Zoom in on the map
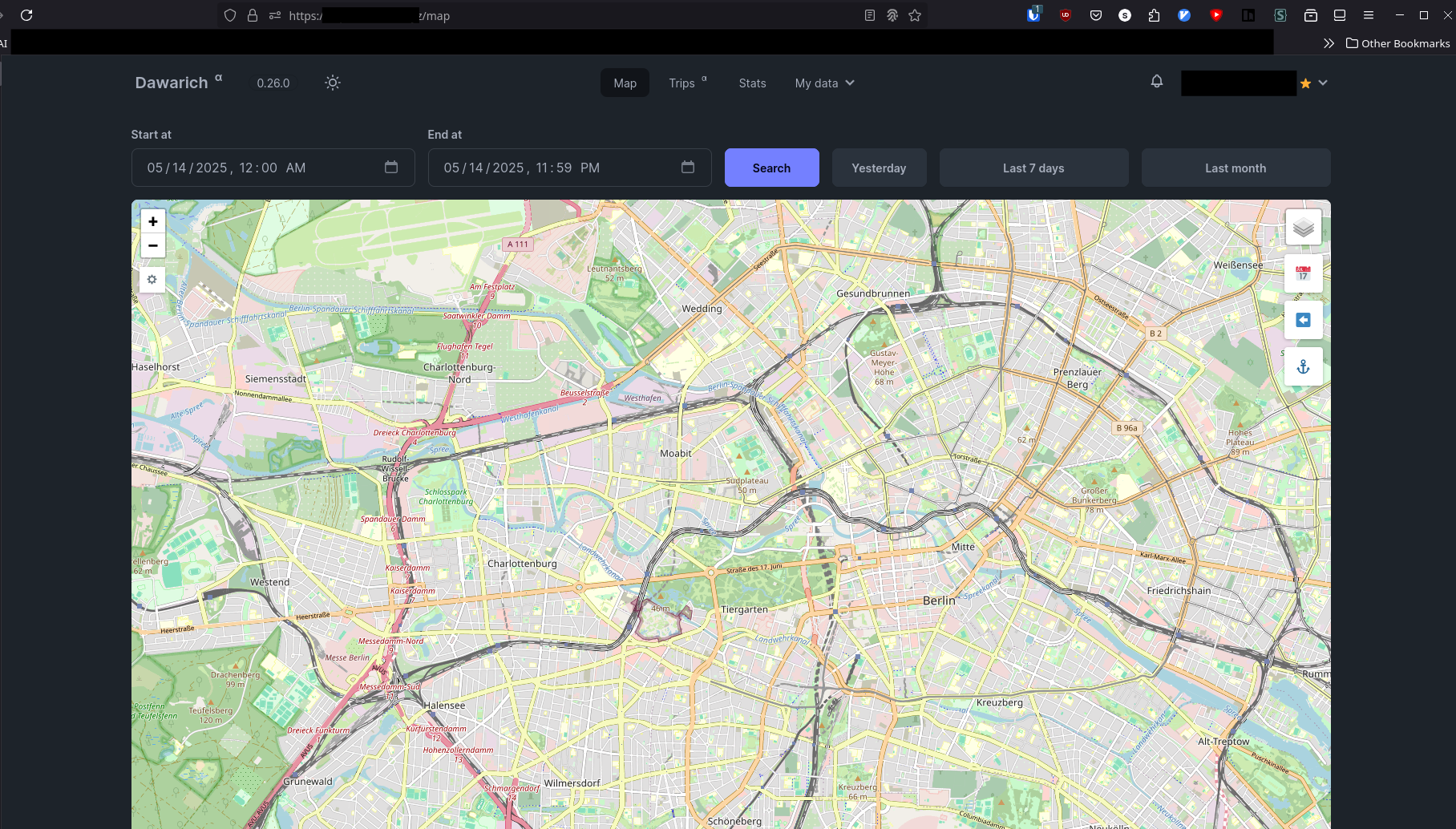This screenshot has height=829, width=1456. click(152, 221)
